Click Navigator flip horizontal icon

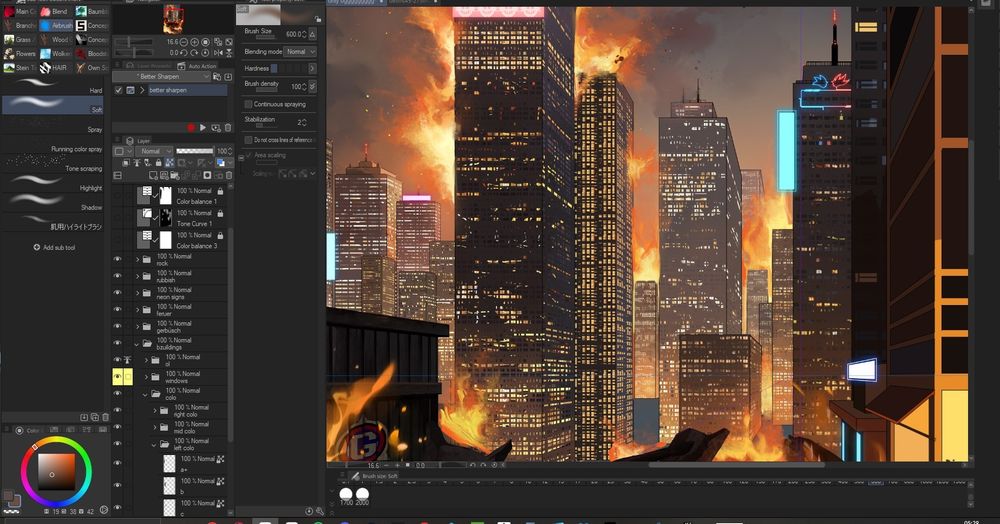[x=219, y=53]
